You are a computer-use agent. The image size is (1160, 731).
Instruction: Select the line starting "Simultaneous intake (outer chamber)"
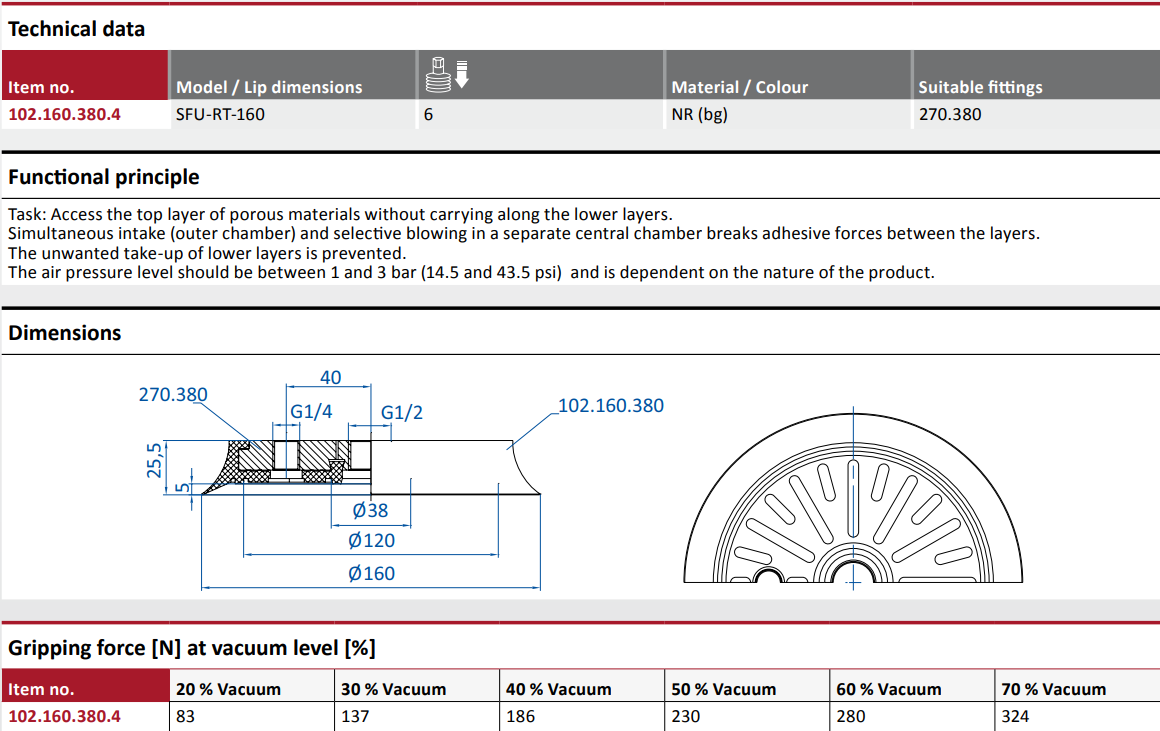(524, 234)
